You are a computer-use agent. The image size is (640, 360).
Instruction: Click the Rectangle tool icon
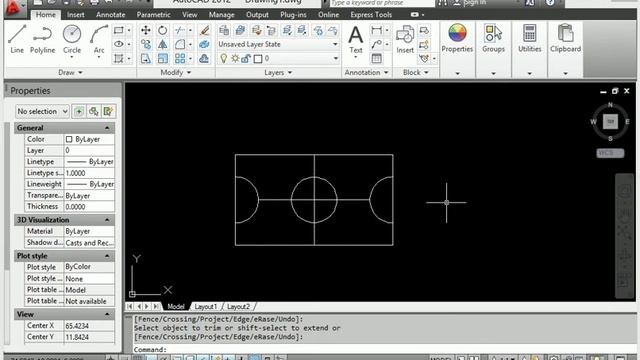[x=119, y=30]
